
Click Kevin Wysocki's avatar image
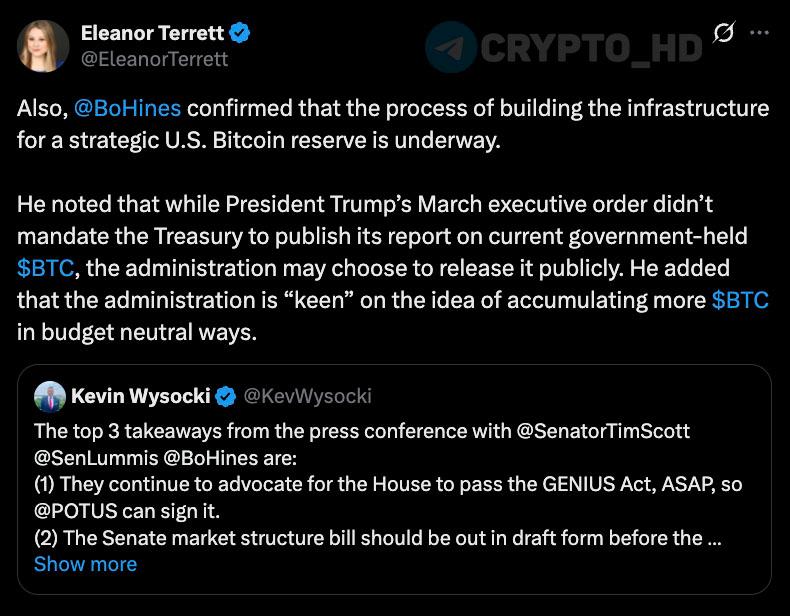pos(50,396)
